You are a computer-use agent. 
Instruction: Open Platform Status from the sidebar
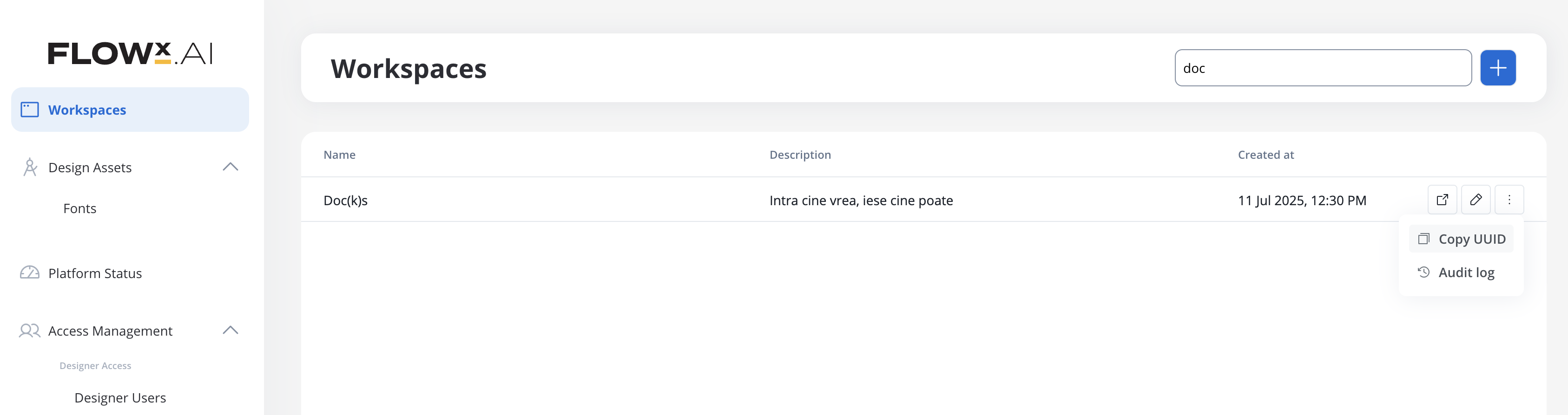click(x=95, y=273)
